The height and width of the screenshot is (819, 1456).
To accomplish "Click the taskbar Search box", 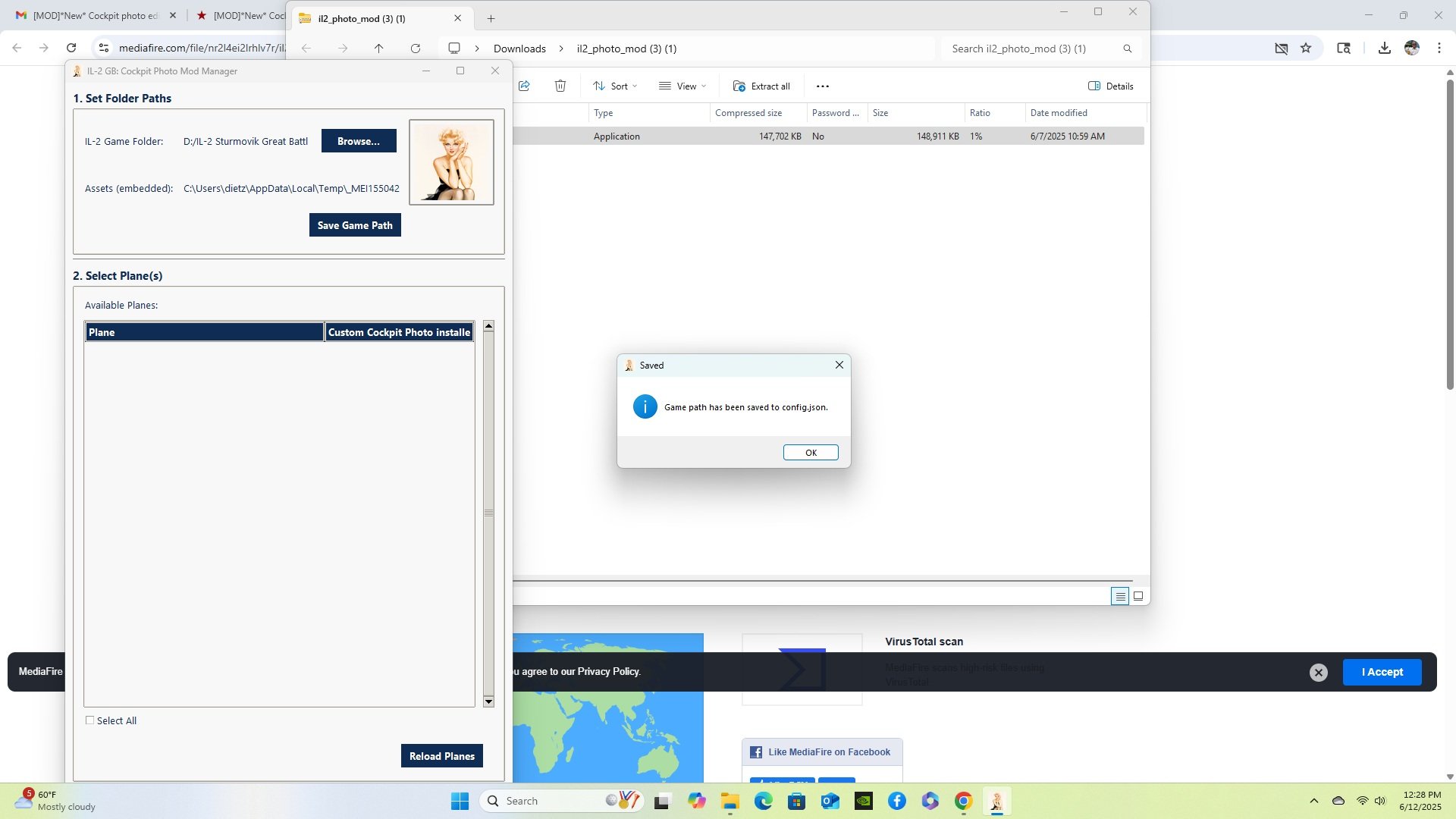I will click(561, 801).
